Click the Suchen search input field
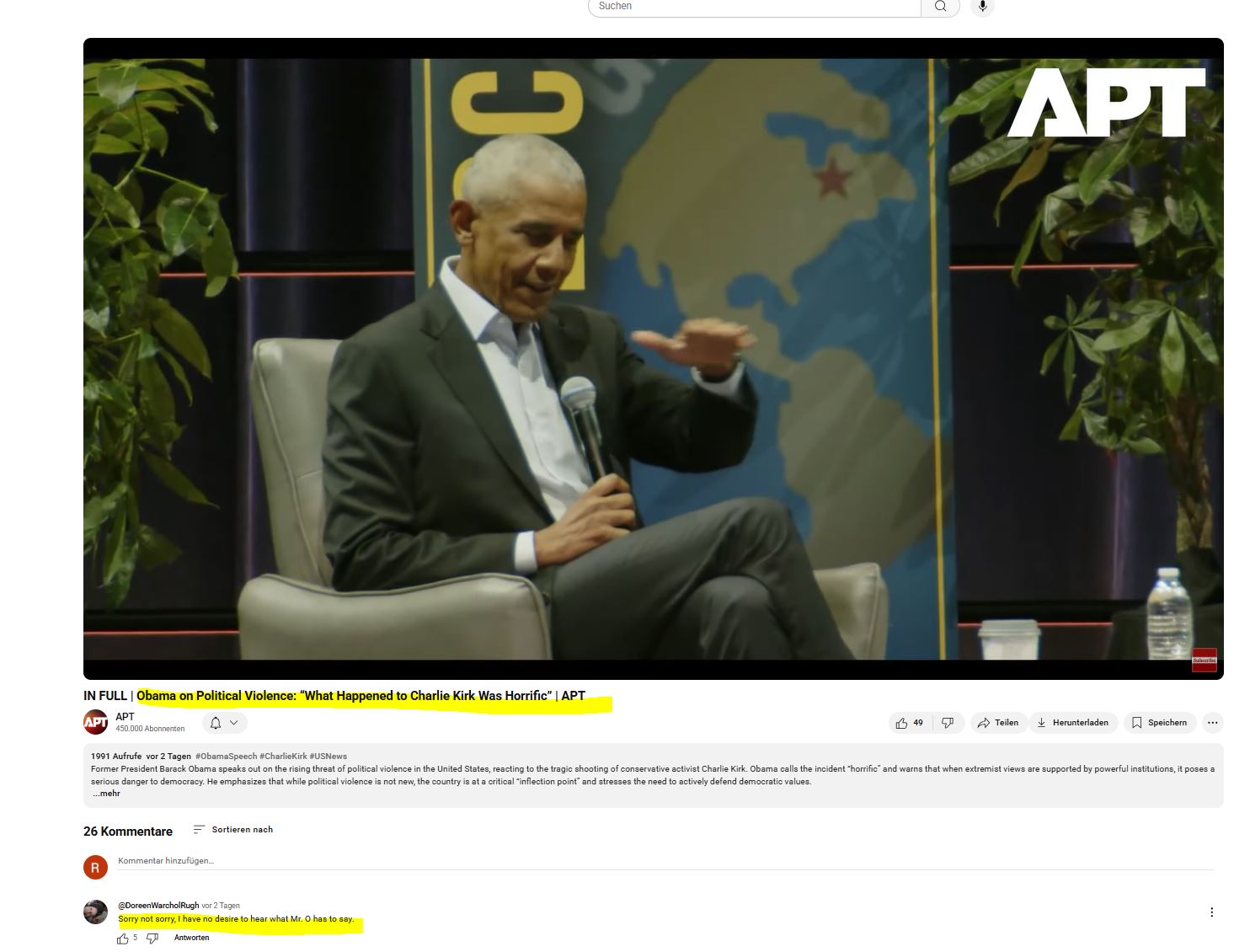 coord(754,7)
